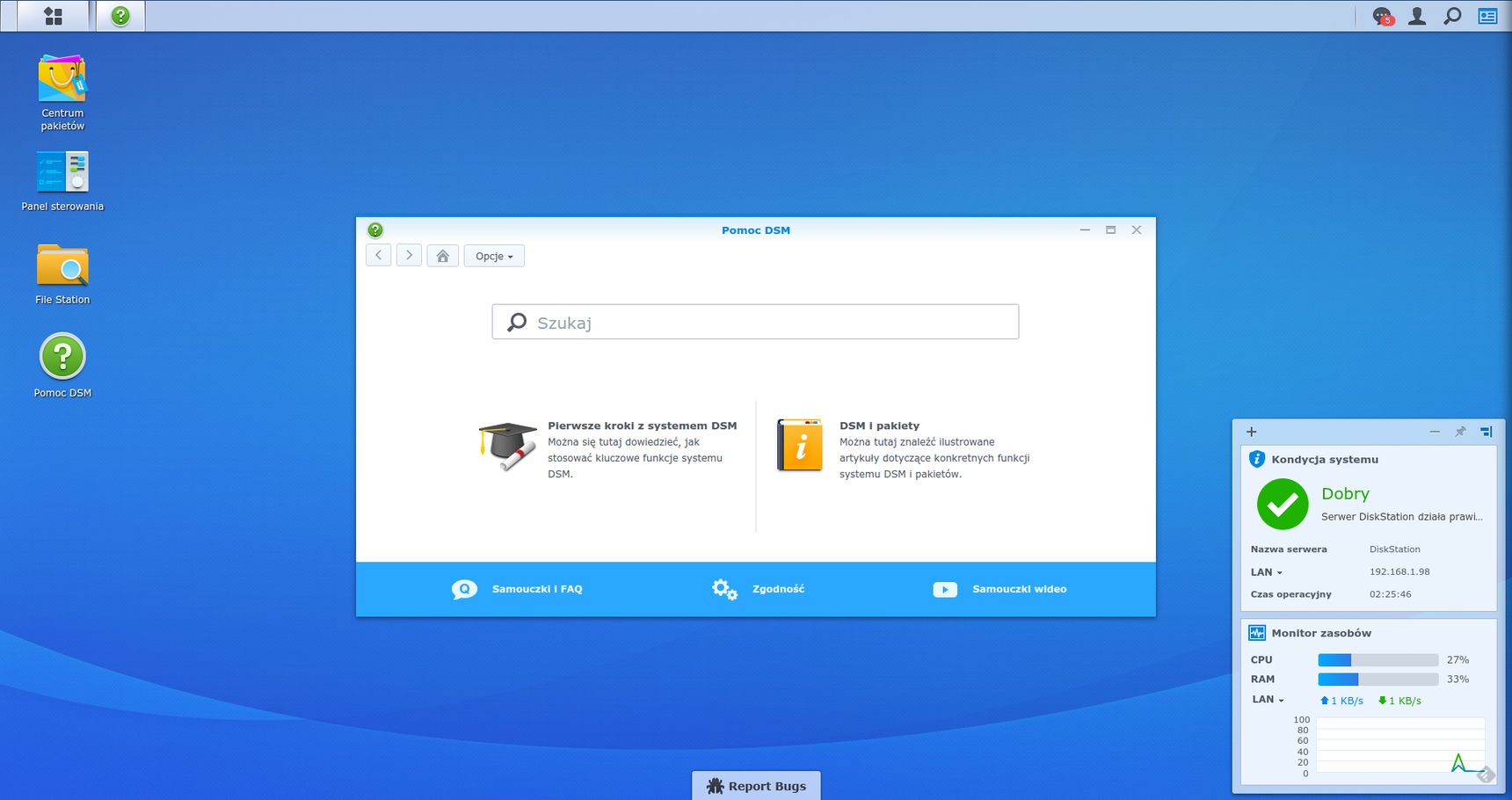This screenshot has height=800, width=1512.
Task: Open Samouczki i FAQ
Action: tap(517, 589)
